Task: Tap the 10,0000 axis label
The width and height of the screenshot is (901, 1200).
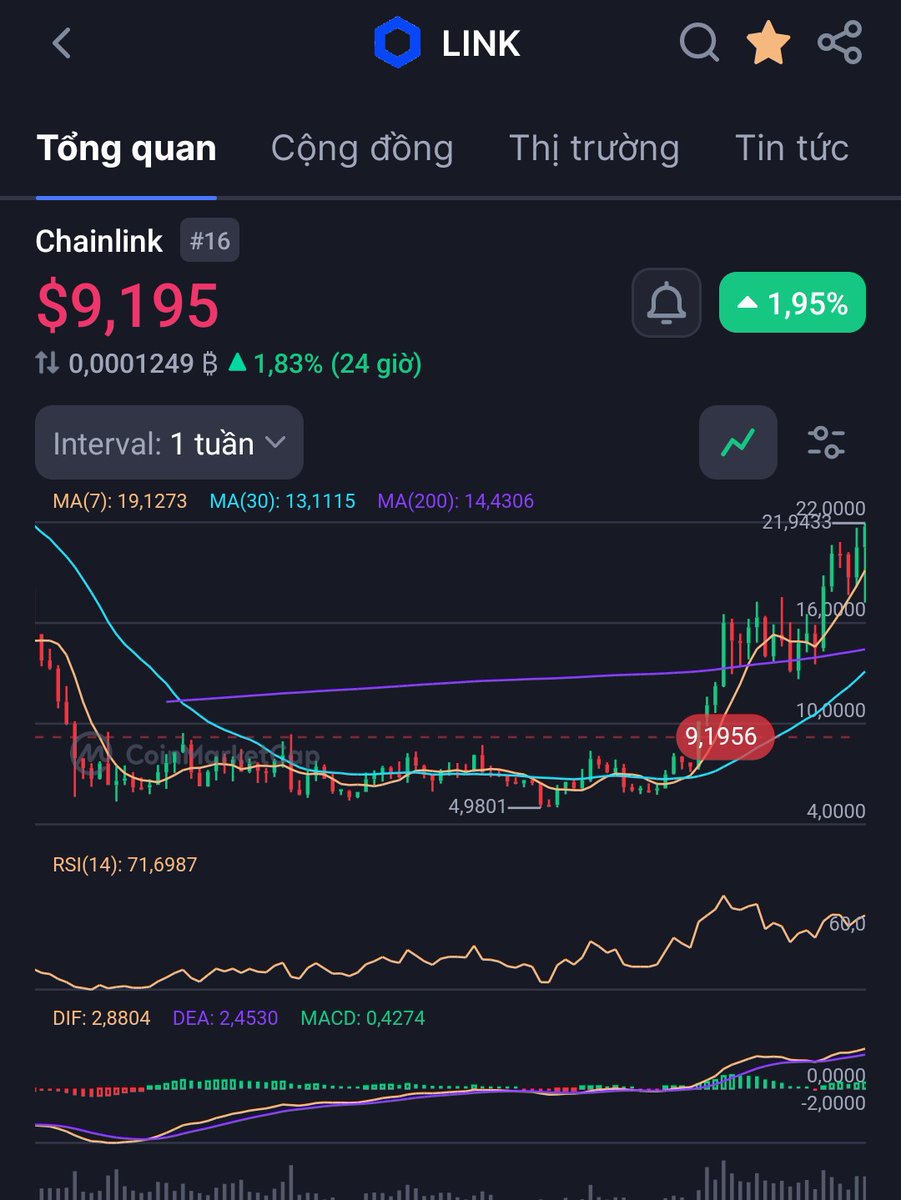Action: pos(831,711)
